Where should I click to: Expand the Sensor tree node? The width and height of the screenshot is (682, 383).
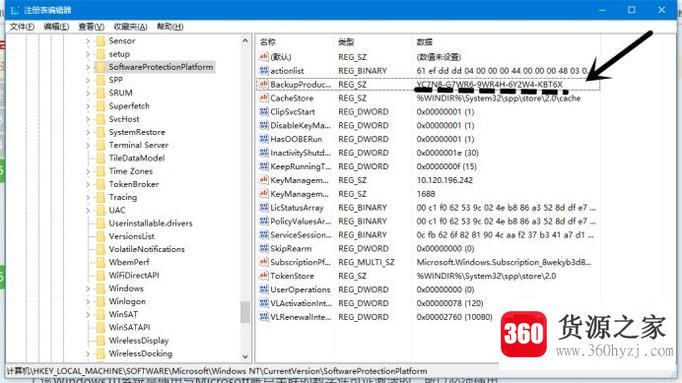pyautogui.click(x=88, y=41)
